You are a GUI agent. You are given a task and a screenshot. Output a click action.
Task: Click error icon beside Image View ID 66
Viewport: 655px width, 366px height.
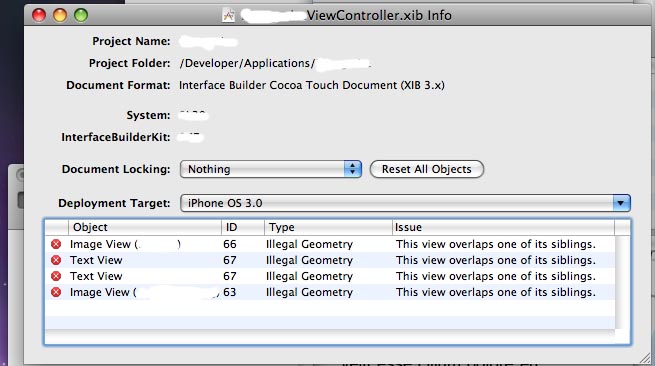[x=56, y=244]
